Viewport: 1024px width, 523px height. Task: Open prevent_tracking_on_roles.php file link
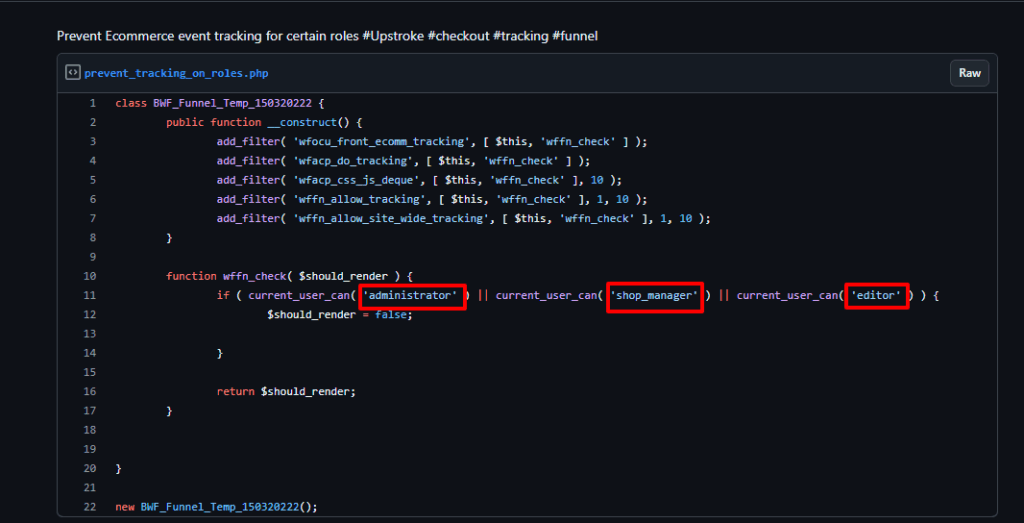tap(176, 73)
